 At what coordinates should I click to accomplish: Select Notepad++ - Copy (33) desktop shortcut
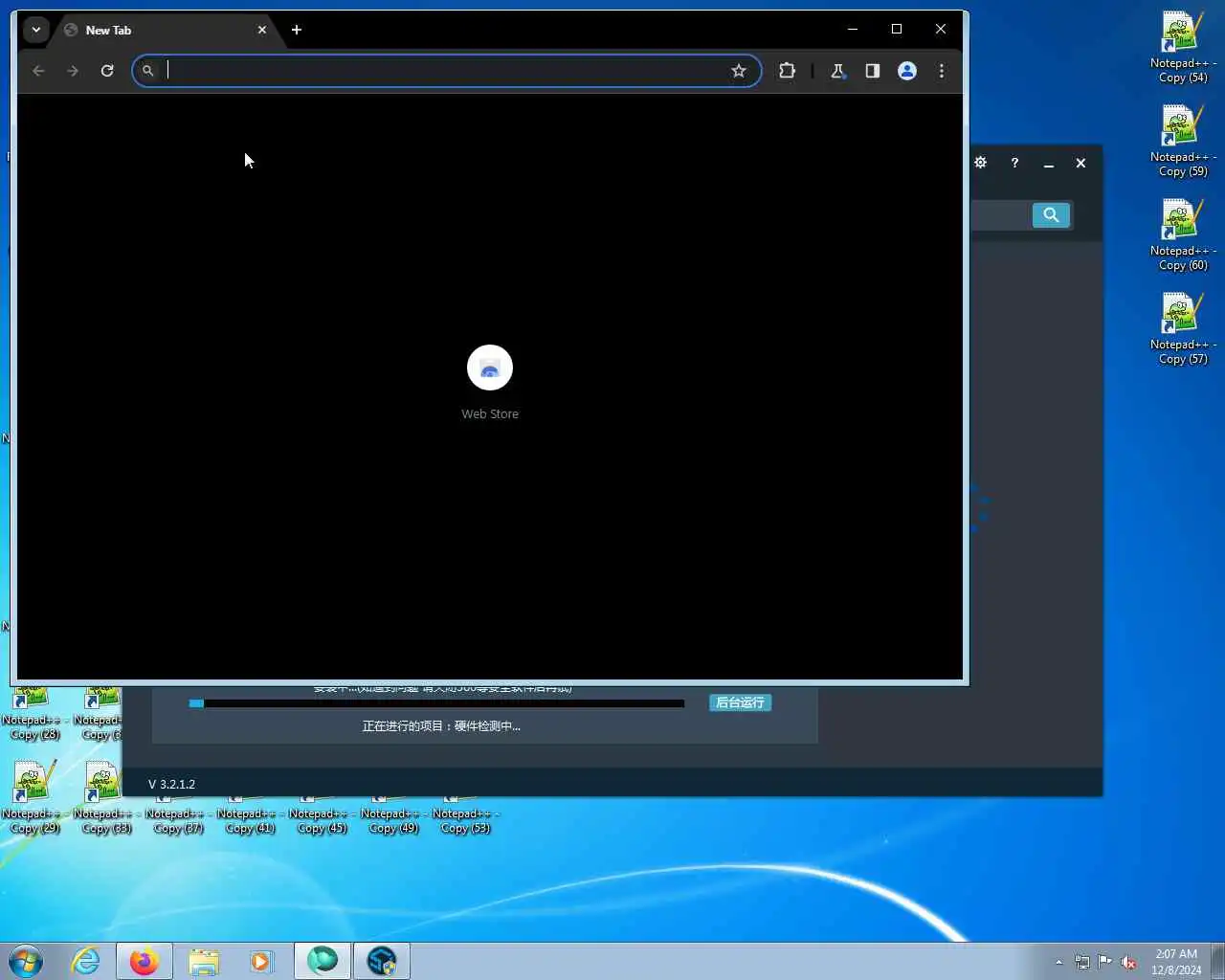[x=105, y=798]
